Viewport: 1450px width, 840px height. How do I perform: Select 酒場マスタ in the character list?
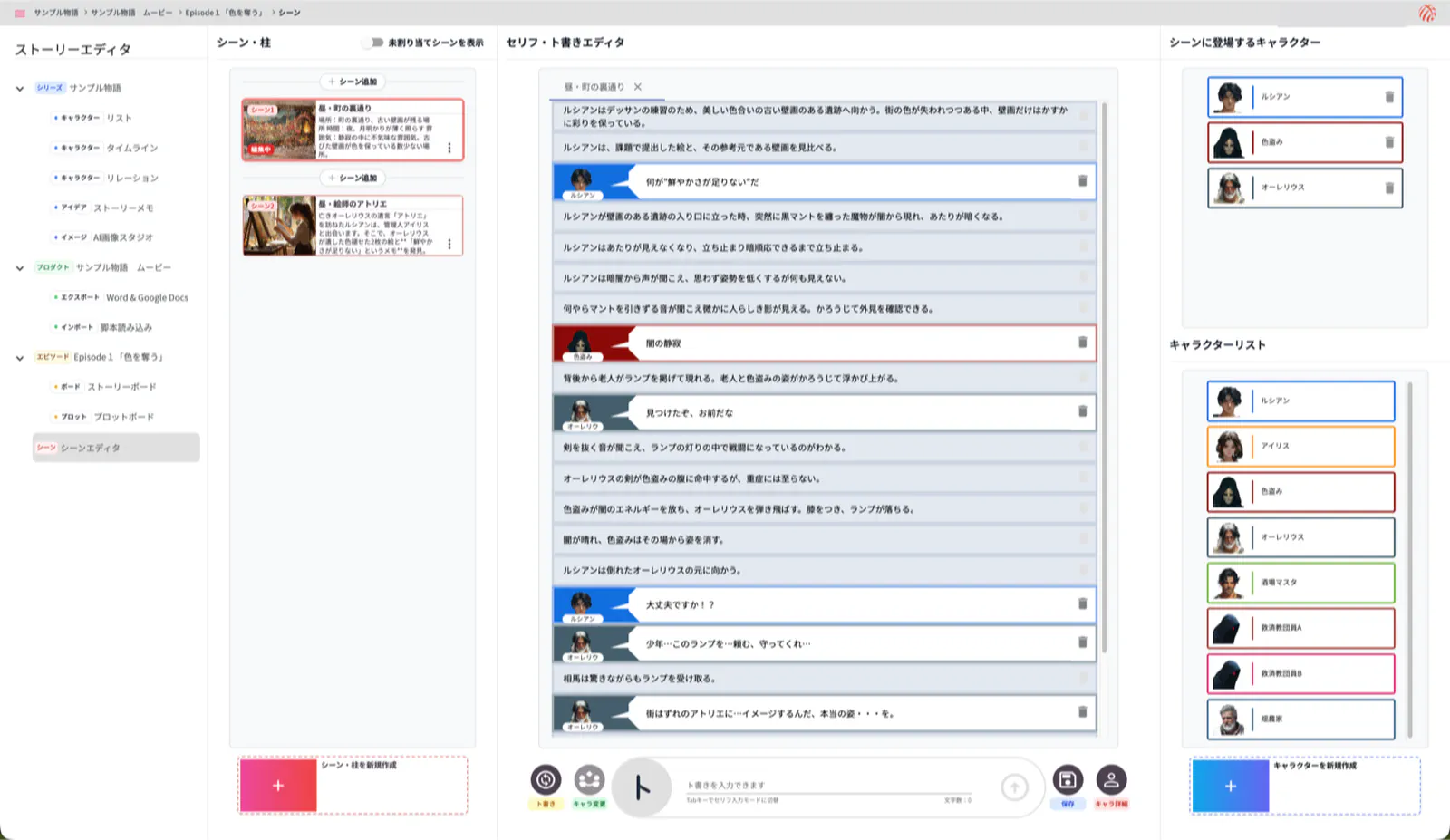(x=1300, y=583)
